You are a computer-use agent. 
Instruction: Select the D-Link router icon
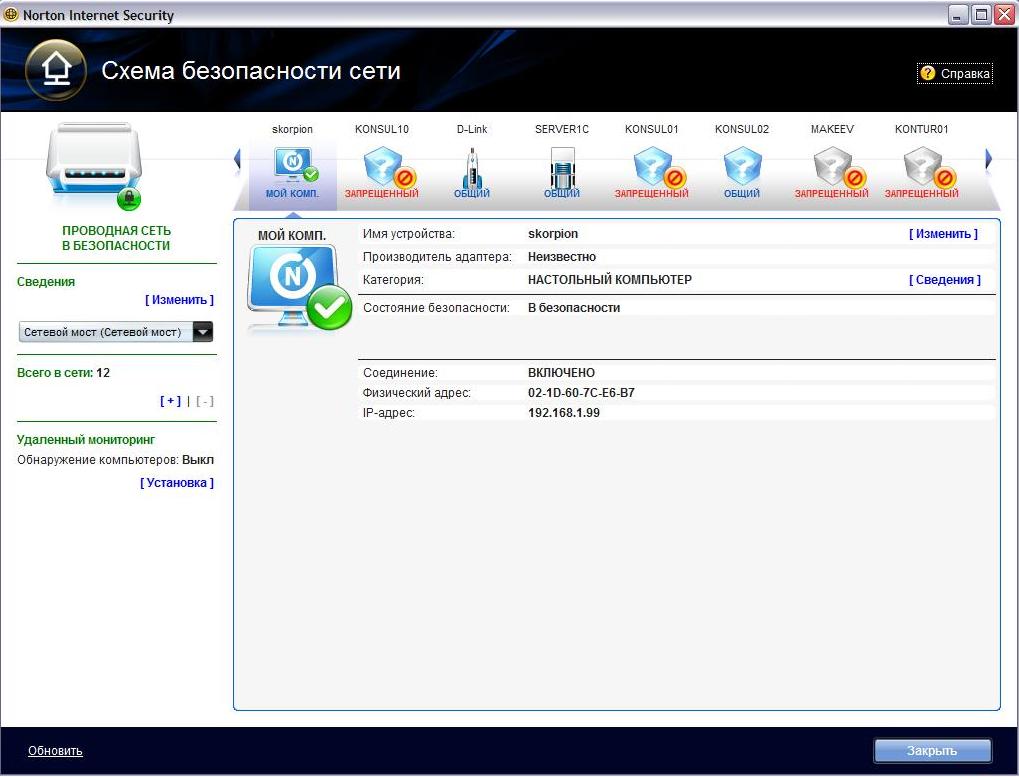pos(472,168)
